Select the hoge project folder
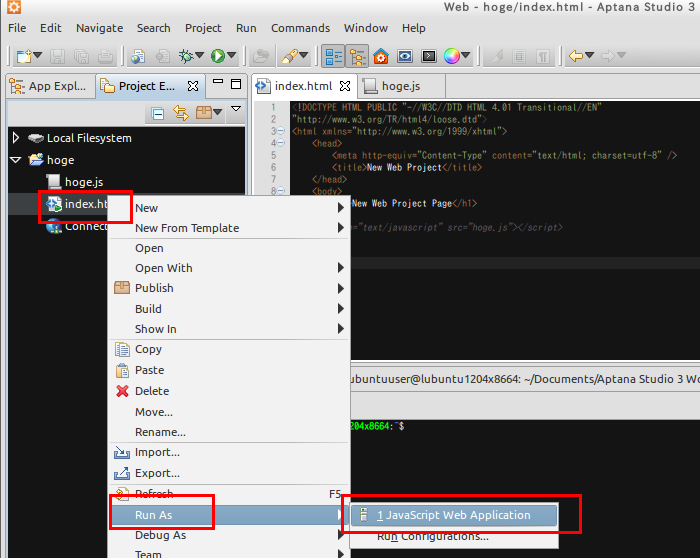The height and width of the screenshot is (558, 700). coord(61,160)
